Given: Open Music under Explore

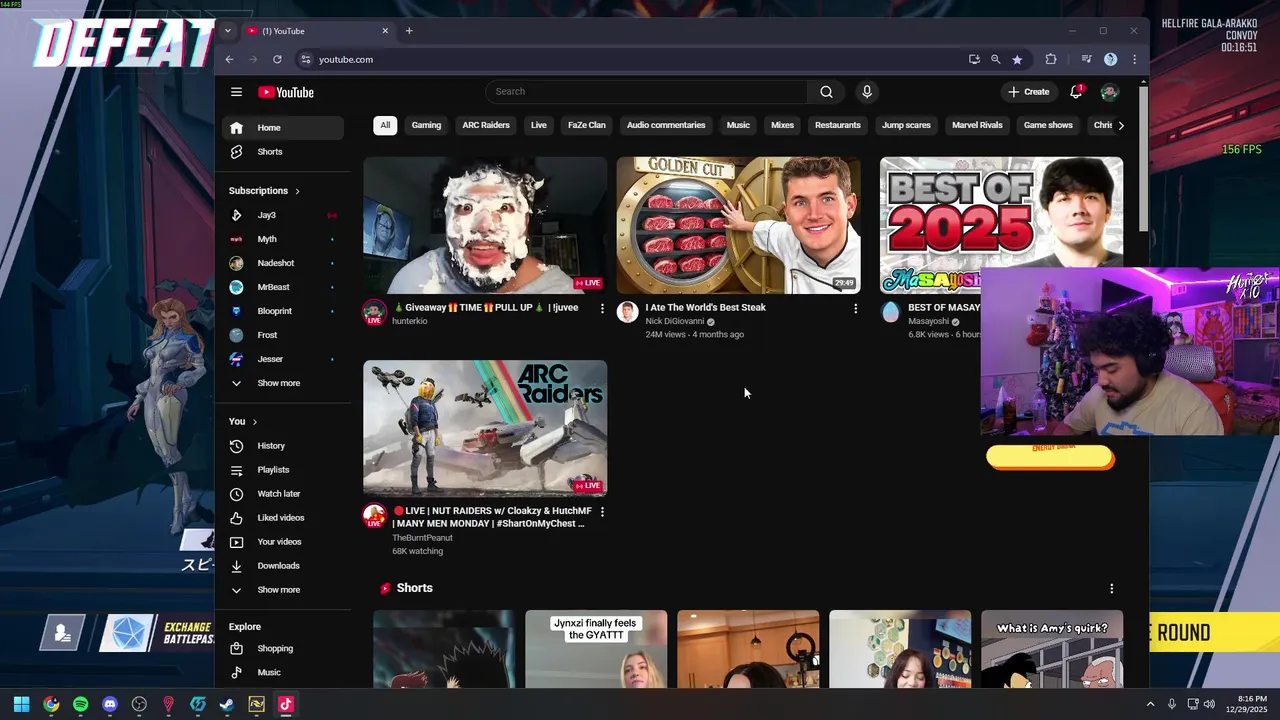Looking at the screenshot, I should 283,672.
